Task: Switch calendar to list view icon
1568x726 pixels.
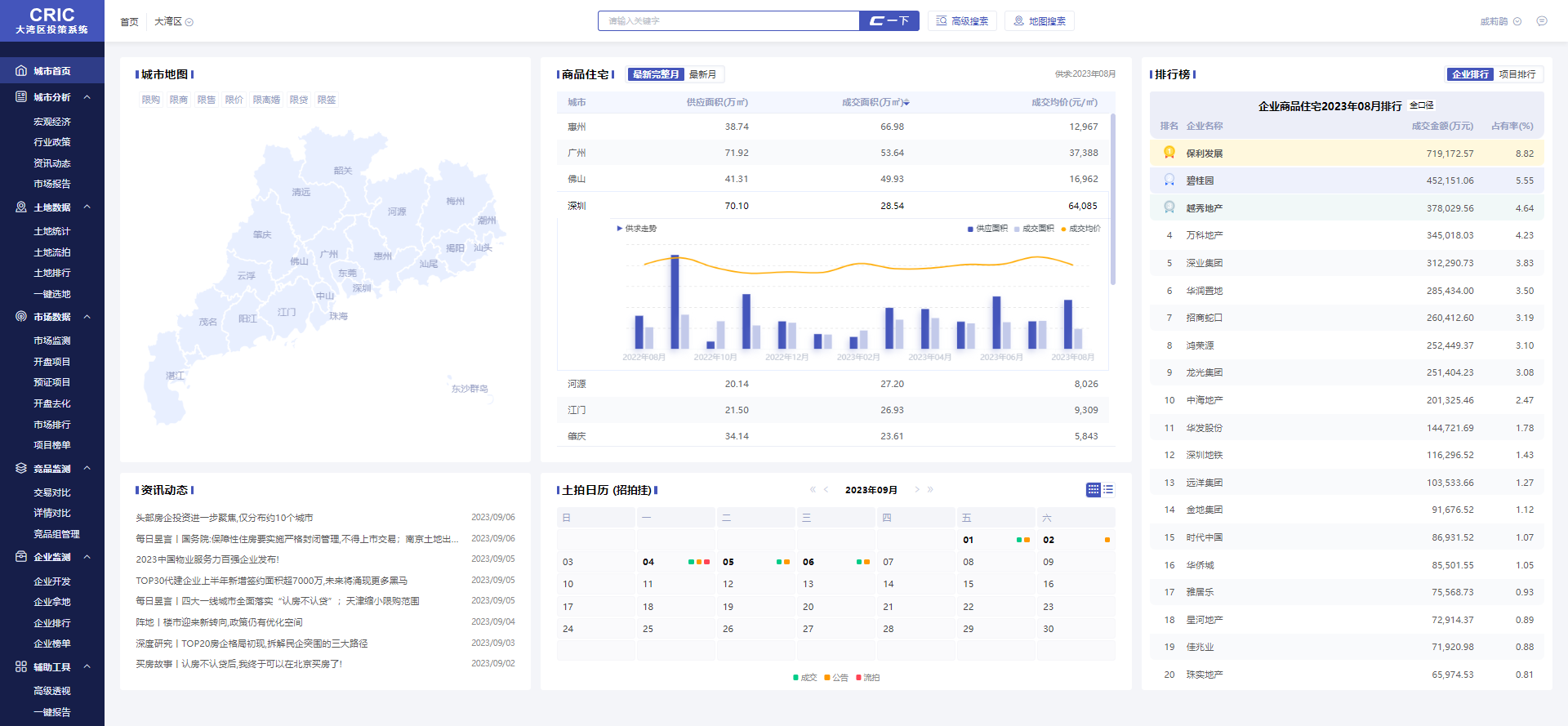Action: tap(1108, 490)
